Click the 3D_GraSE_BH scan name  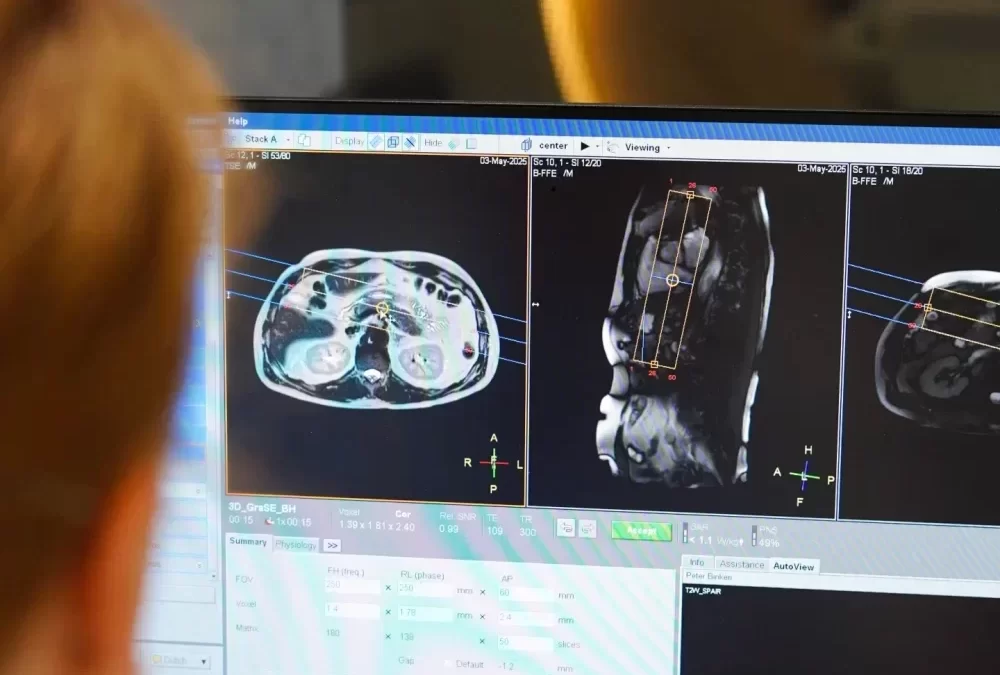point(262,508)
